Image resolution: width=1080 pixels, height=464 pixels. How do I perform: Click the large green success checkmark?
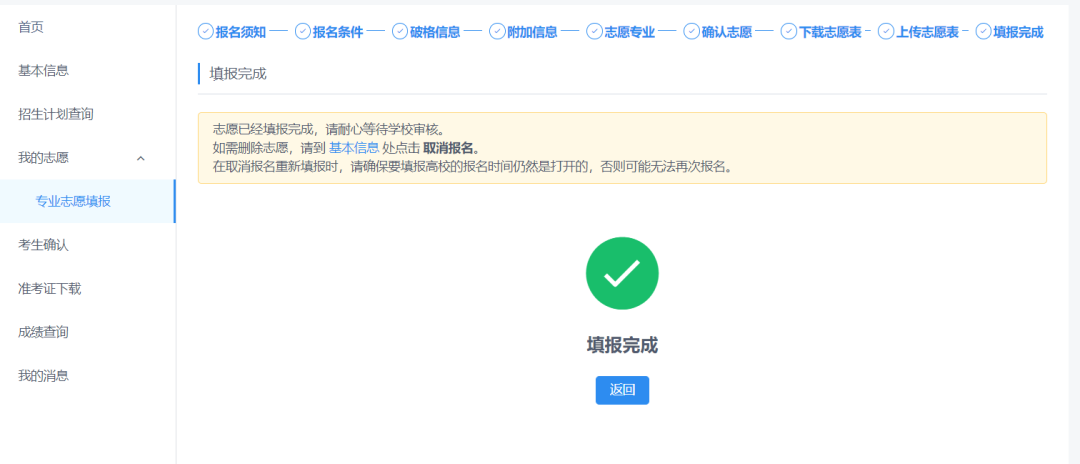[x=622, y=273]
